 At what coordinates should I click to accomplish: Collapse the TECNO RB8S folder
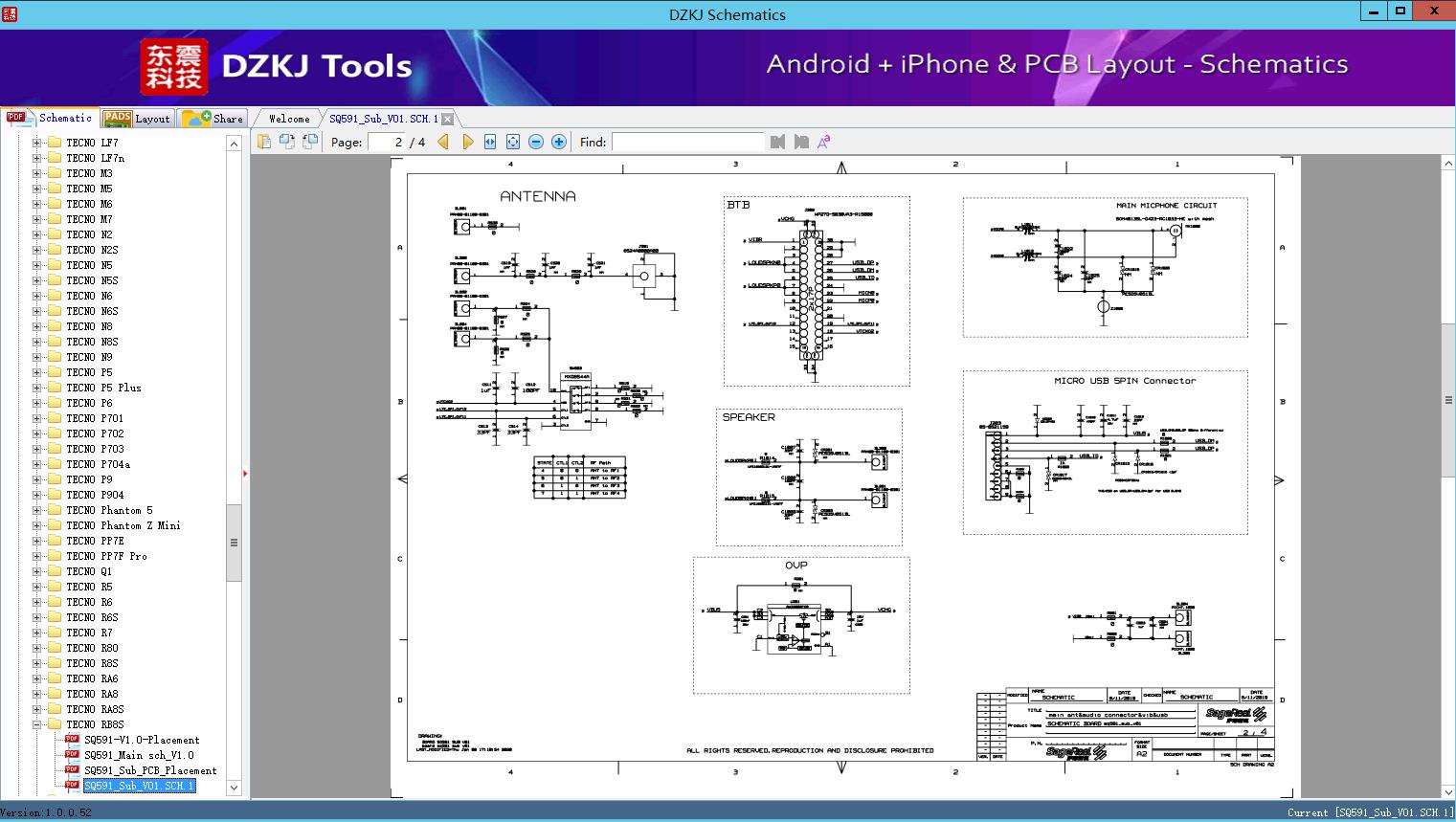(x=37, y=724)
